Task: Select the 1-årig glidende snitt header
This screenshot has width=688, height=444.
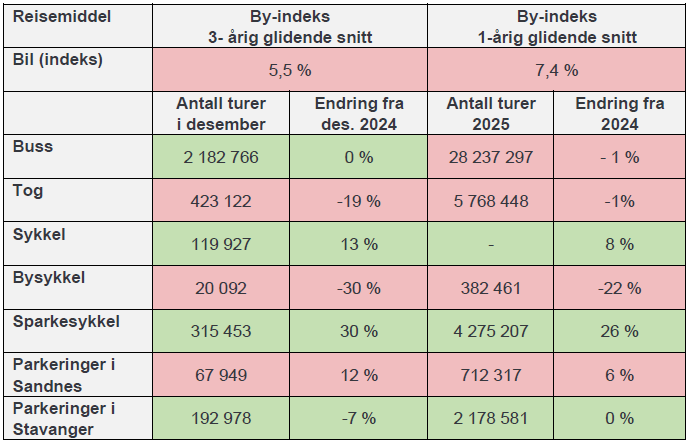Action: tap(557, 28)
